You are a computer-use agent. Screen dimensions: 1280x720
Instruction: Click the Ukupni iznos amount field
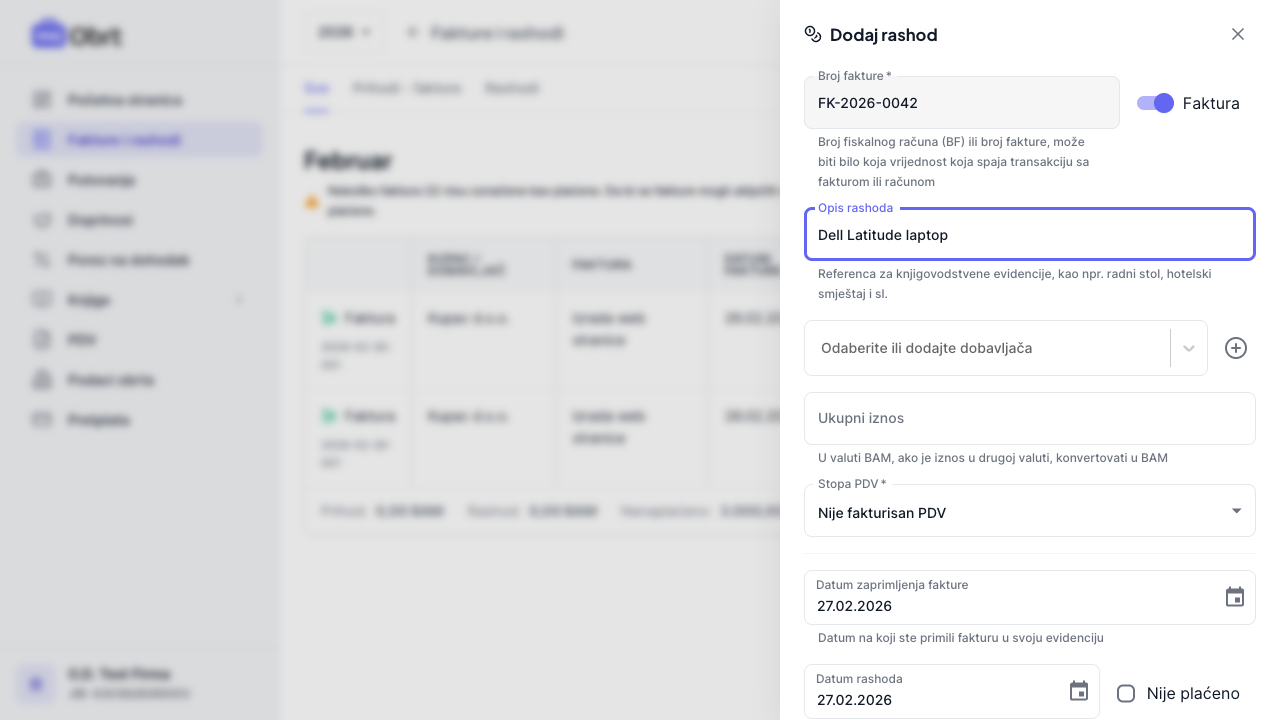pos(1029,418)
